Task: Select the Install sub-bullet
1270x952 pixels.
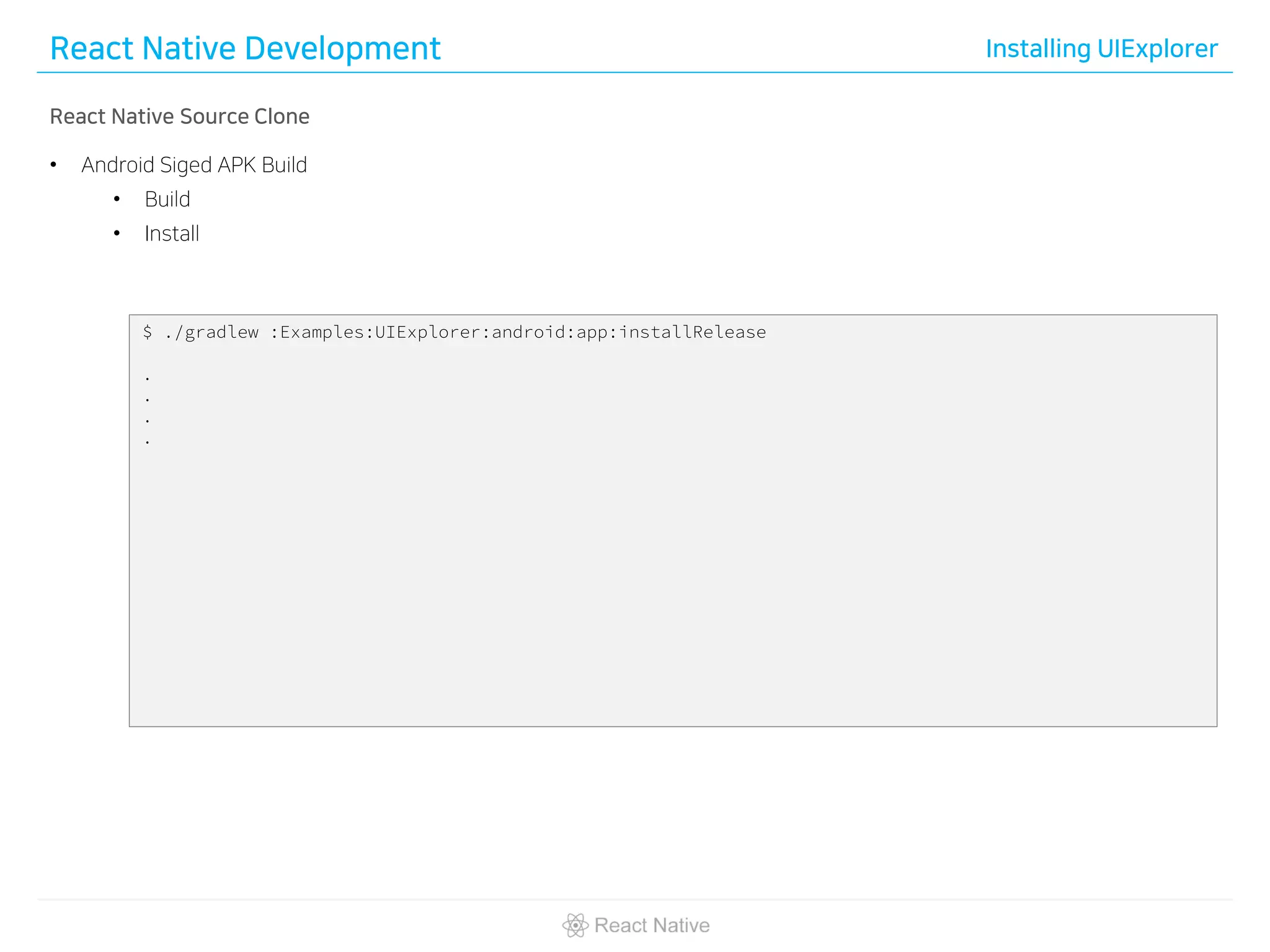Action: pos(172,234)
